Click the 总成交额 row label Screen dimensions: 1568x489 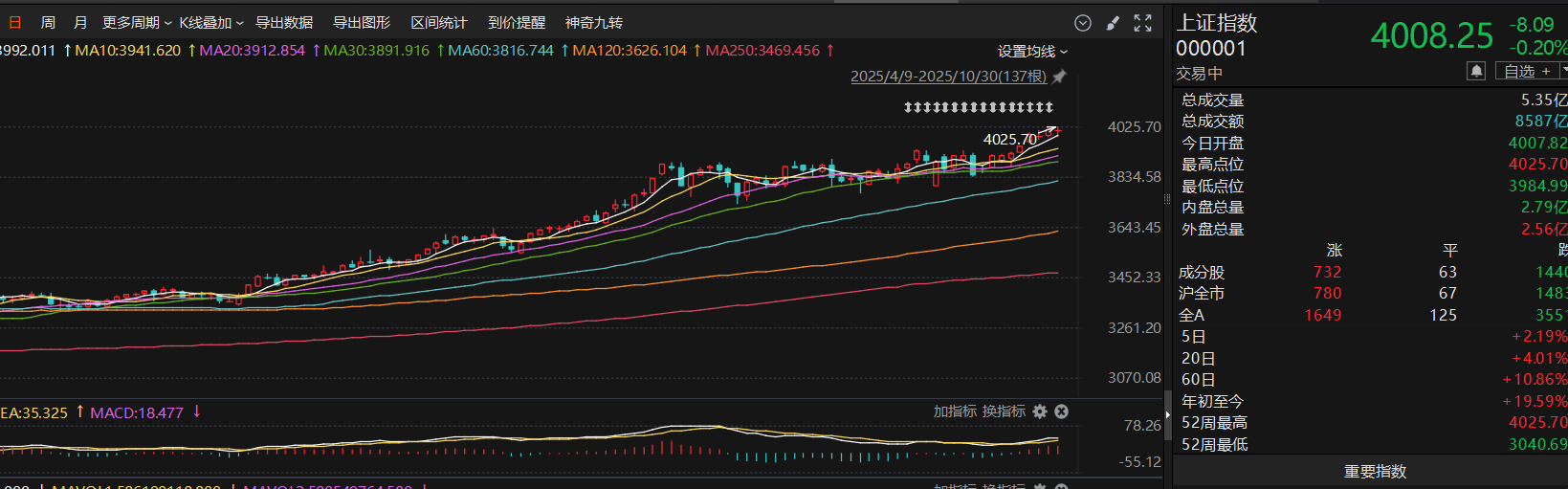click(1212, 122)
